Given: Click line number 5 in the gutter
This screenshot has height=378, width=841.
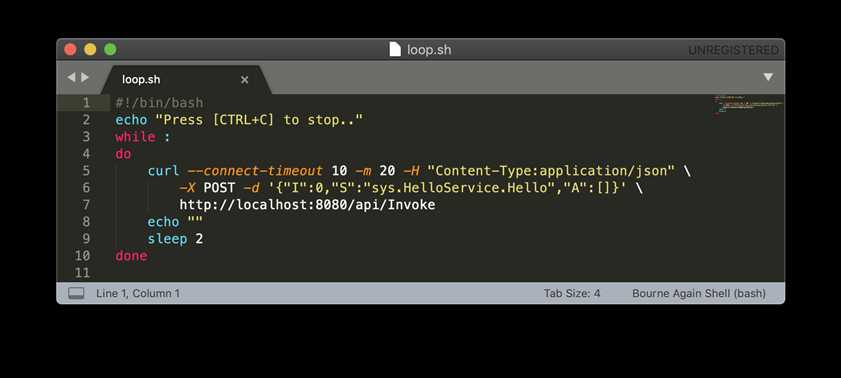Looking at the screenshot, I should 86,171.
